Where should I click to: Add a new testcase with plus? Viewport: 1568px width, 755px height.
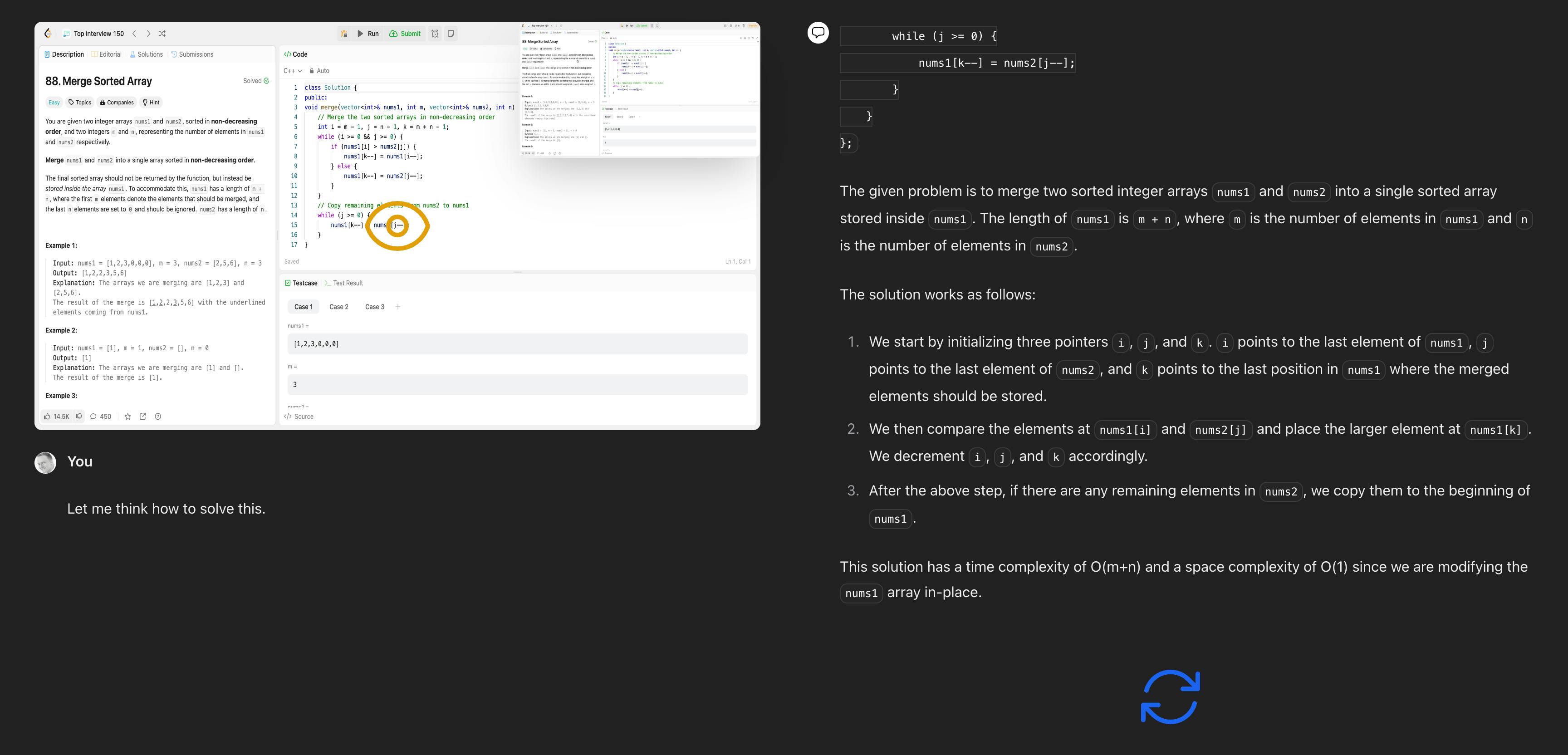click(x=397, y=307)
